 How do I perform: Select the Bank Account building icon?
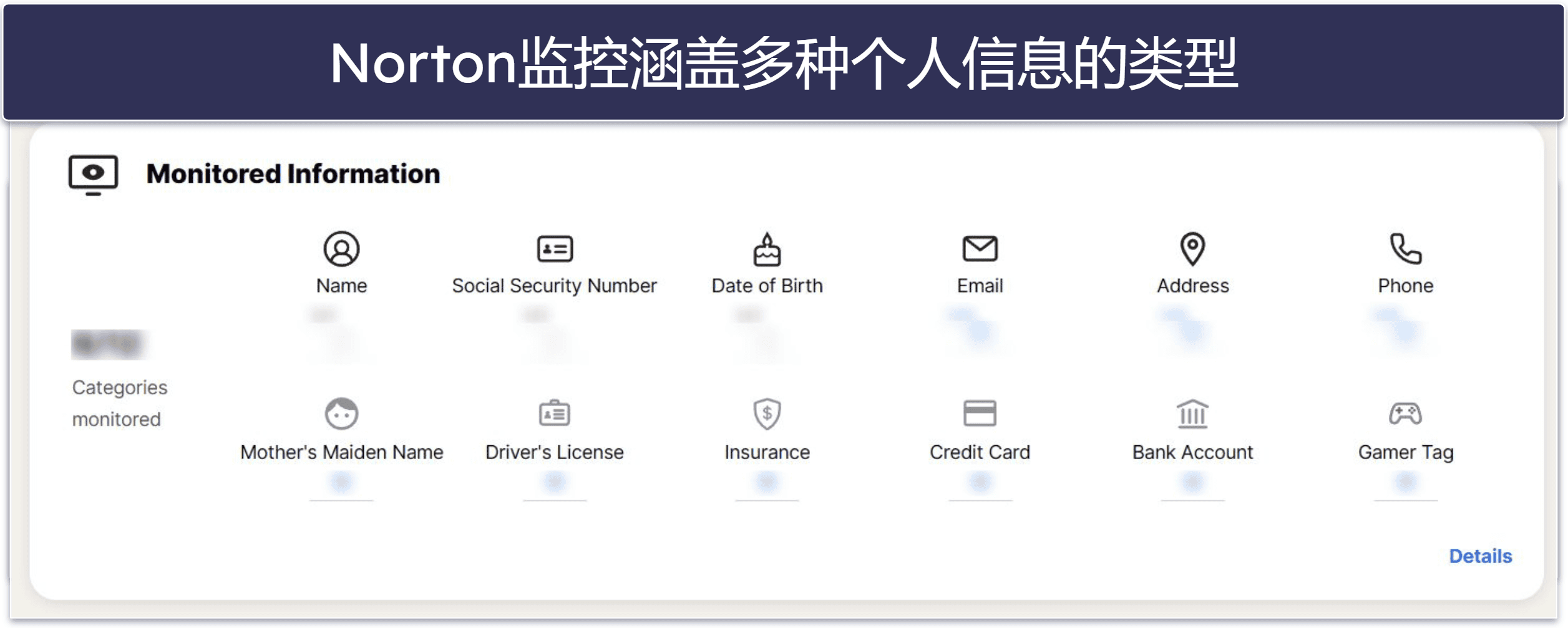tap(1192, 413)
